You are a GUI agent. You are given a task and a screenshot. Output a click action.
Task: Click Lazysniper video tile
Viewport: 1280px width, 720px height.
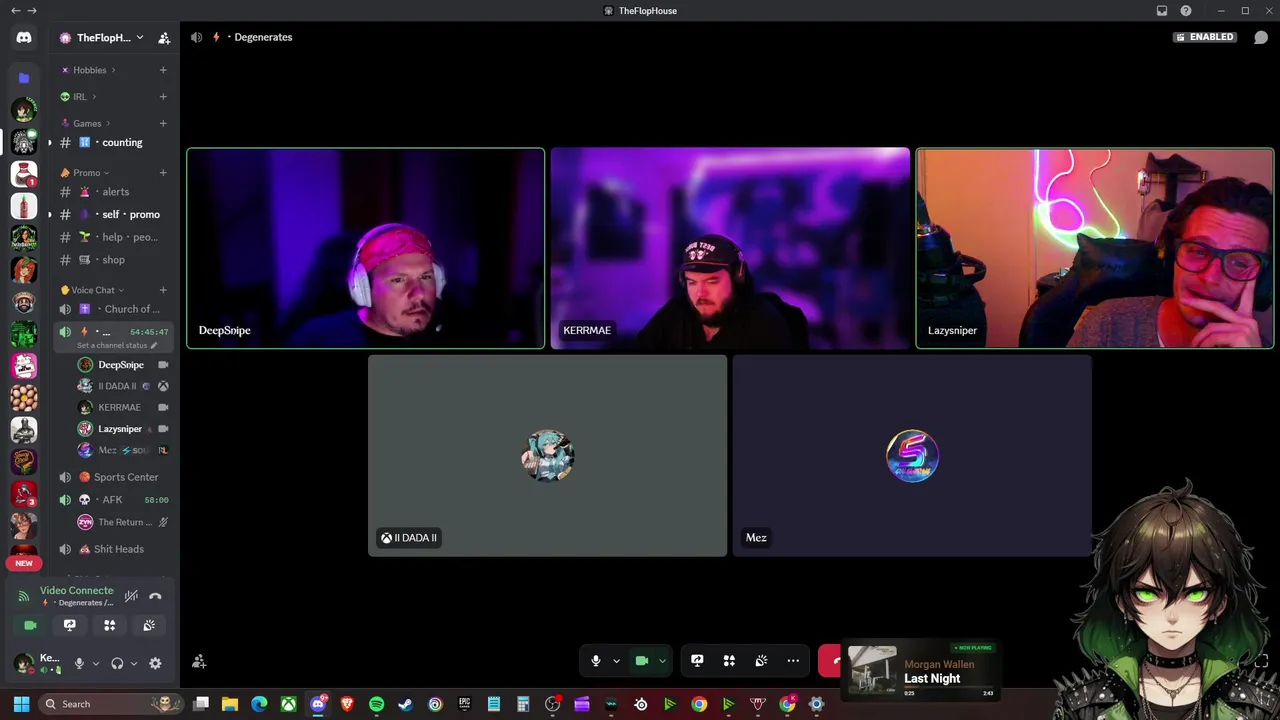(1095, 248)
